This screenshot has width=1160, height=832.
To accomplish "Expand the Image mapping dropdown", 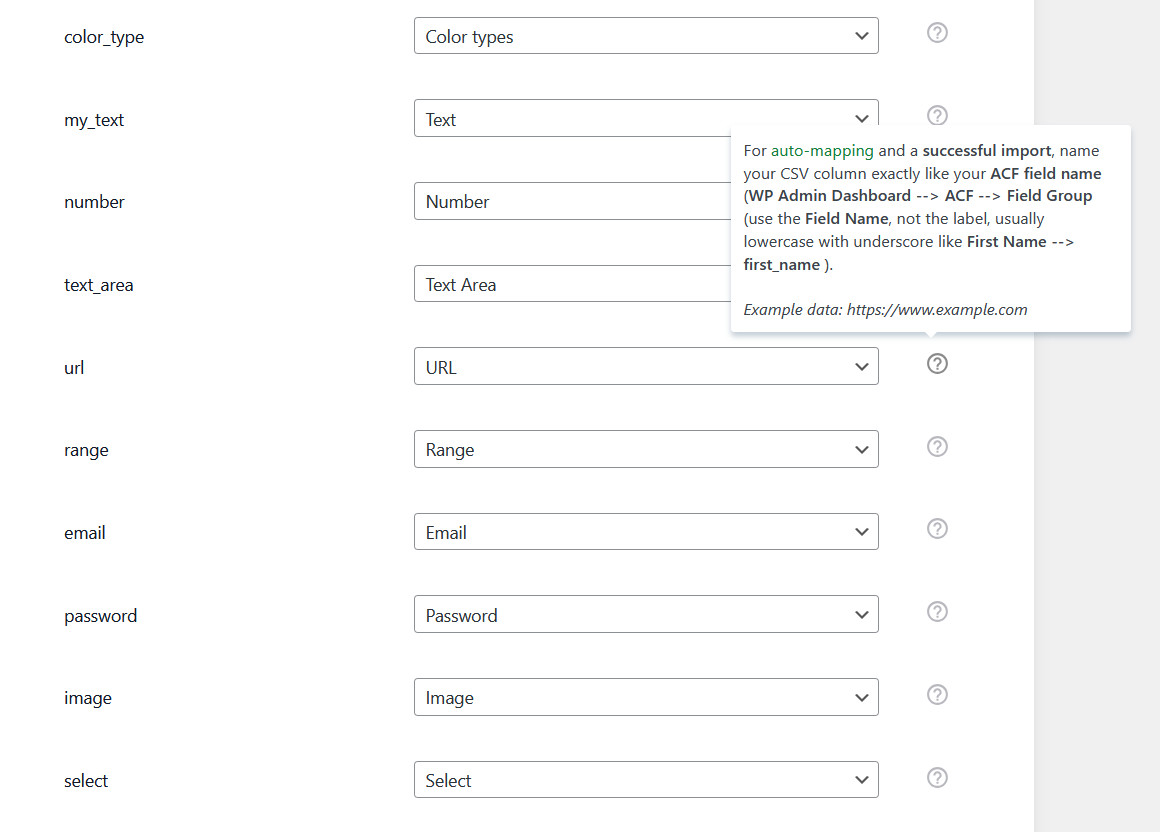I will (646, 698).
